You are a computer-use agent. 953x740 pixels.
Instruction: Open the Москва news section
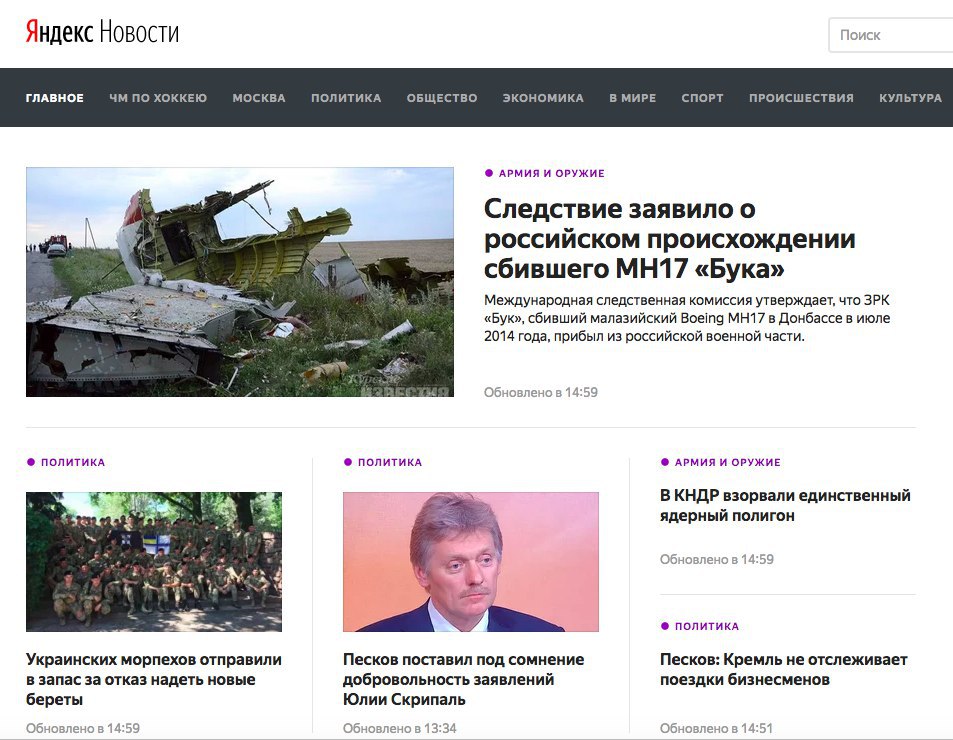[x=259, y=98]
